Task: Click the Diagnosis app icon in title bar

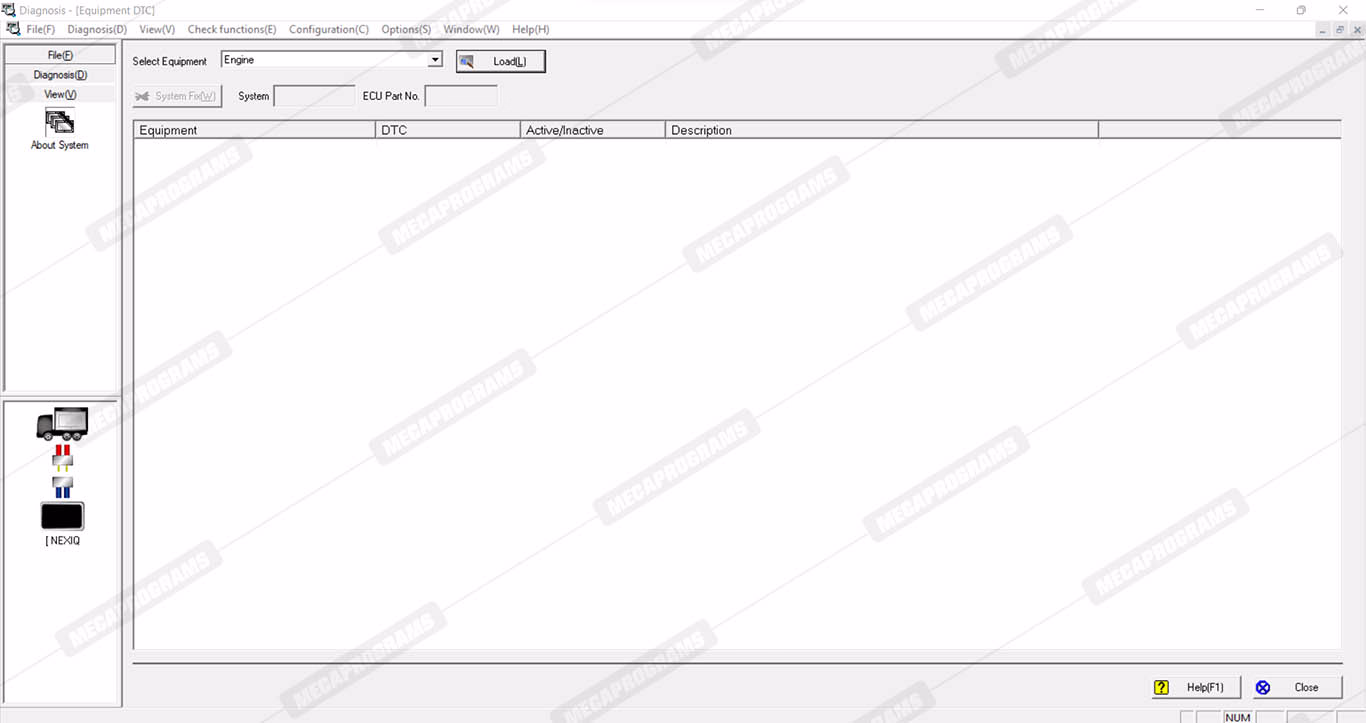Action: 9,10
